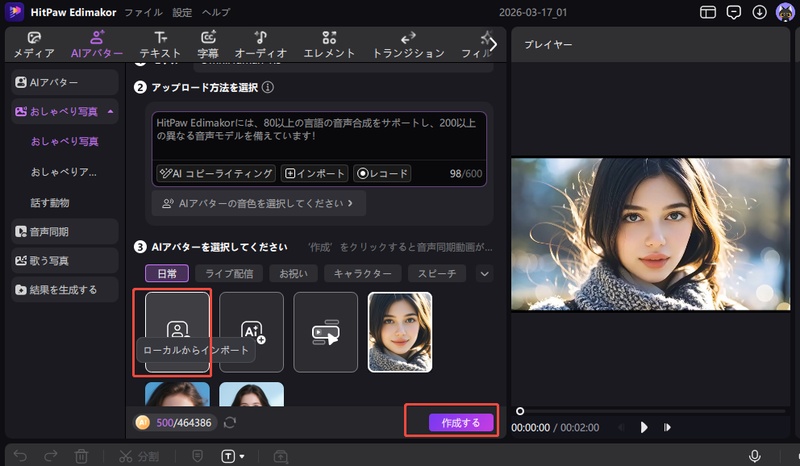
Task: Click the export frame icon in timeline toolbar
Action: pos(281,456)
